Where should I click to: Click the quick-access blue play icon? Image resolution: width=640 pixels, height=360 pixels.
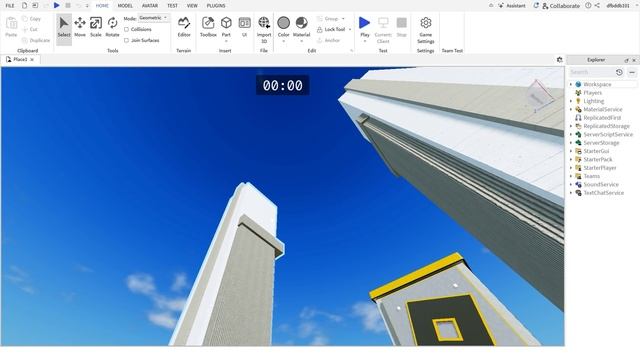point(56,5)
